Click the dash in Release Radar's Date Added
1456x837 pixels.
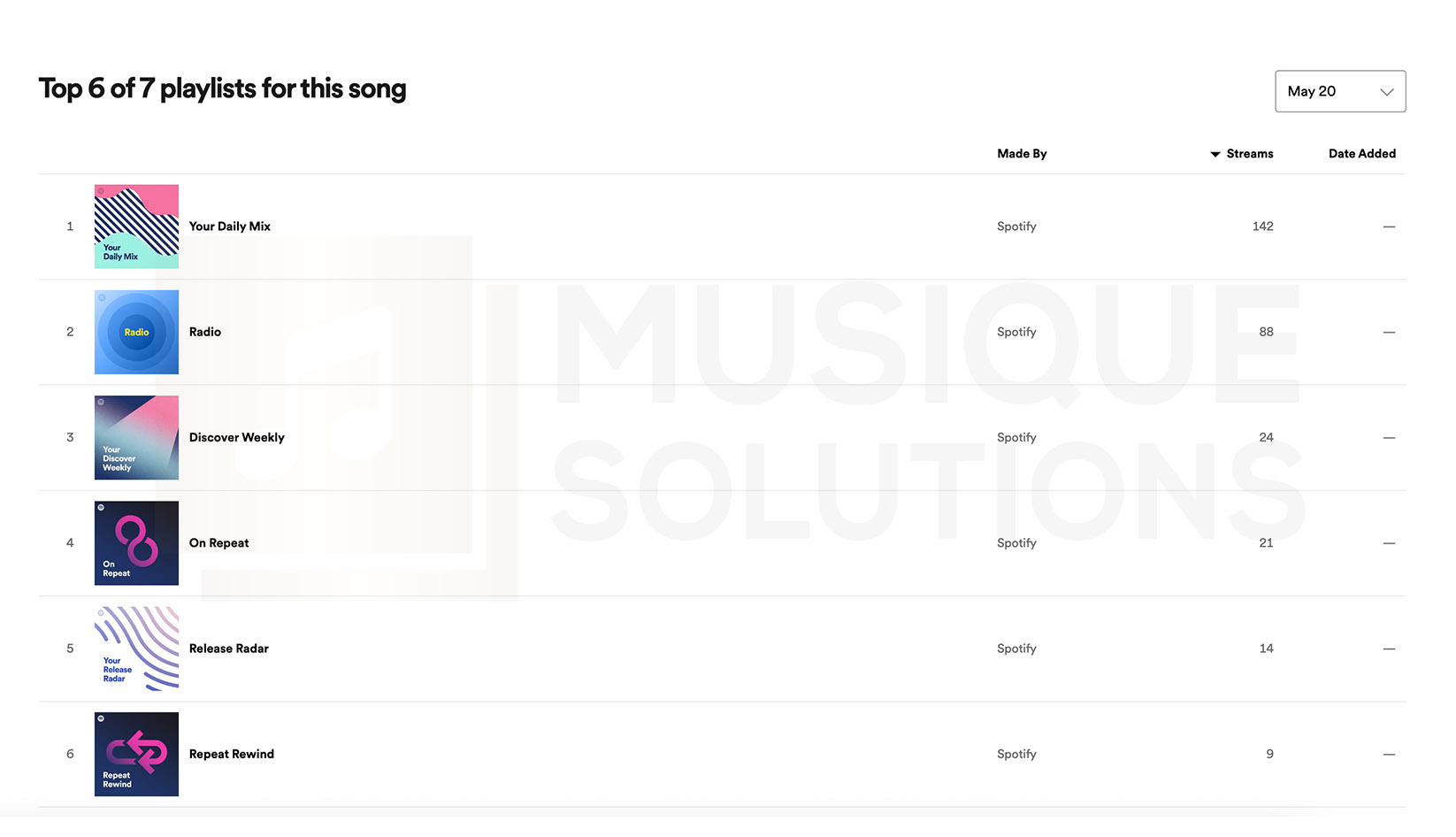1388,648
